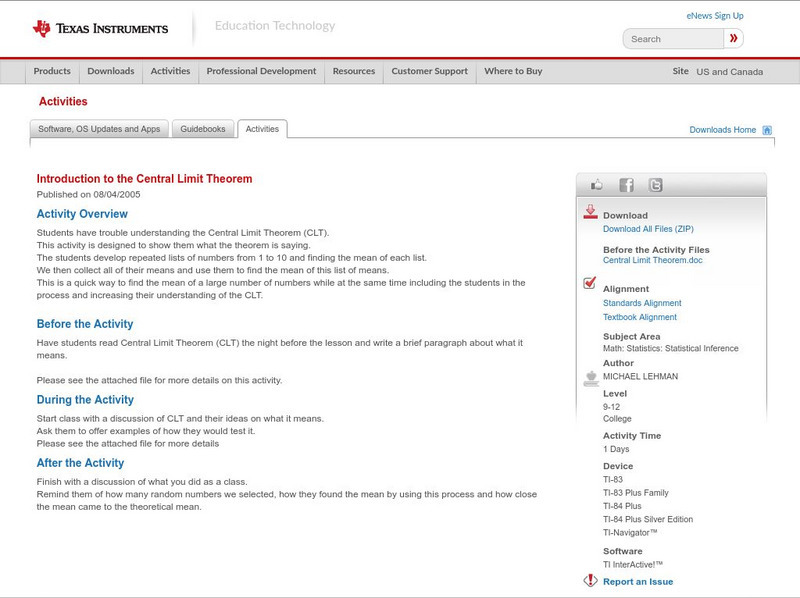The image size is (800, 598).
Task: Go to Downloads Home
Action: point(722,130)
